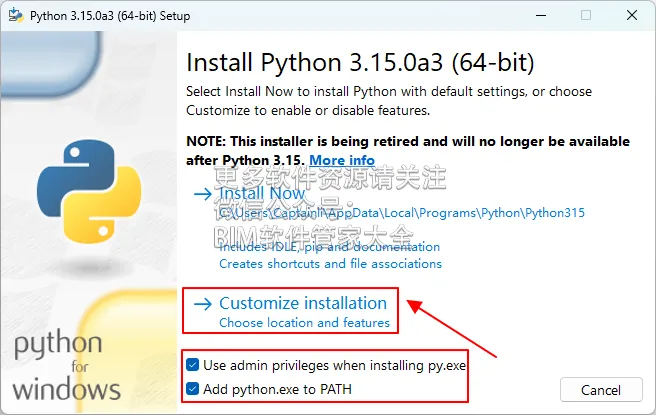The height and width of the screenshot is (415, 656).
Task: Click the installer icon in the title bar
Action: [16, 15]
